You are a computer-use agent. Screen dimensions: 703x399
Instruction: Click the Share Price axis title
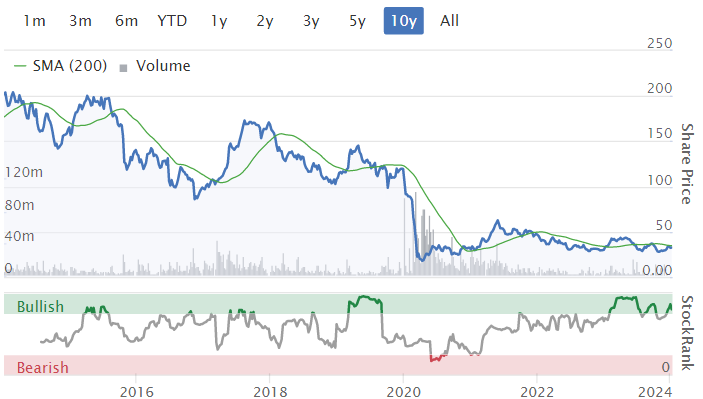[x=687, y=164]
